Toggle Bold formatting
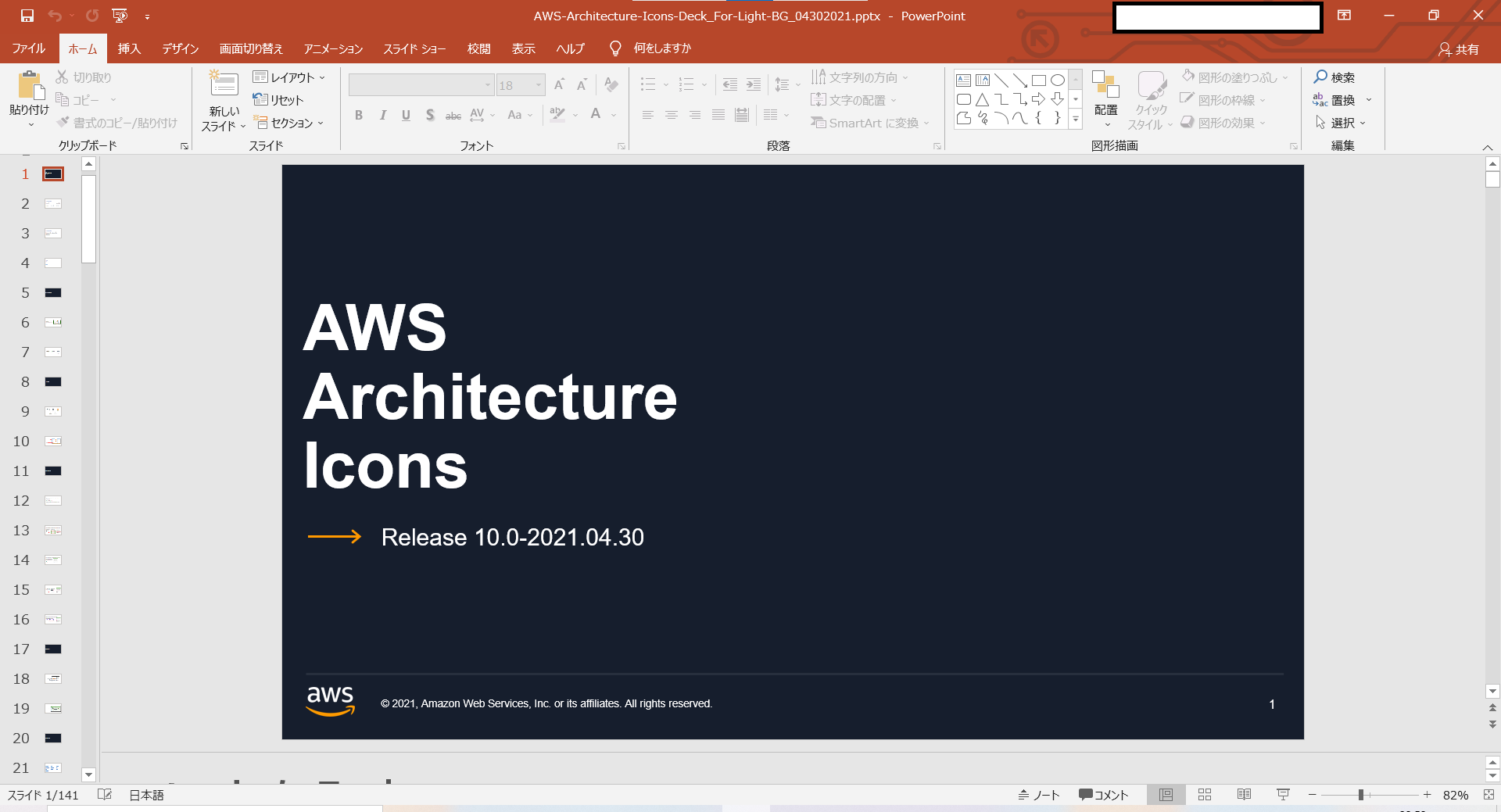1501x812 pixels. point(359,116)
